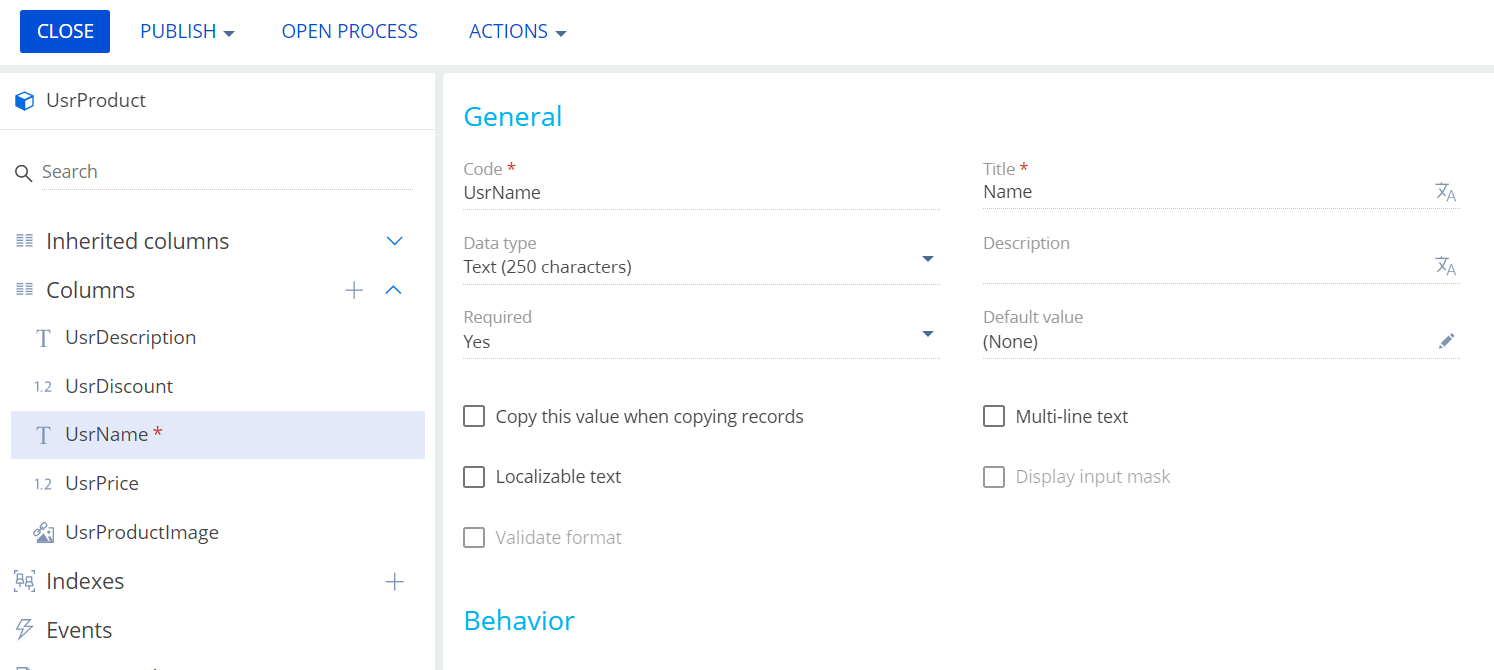This screenshot has width=1494, height=670.
Task: Click the decimal type icon beside UsrDiscount
Action: click(42, 387)
